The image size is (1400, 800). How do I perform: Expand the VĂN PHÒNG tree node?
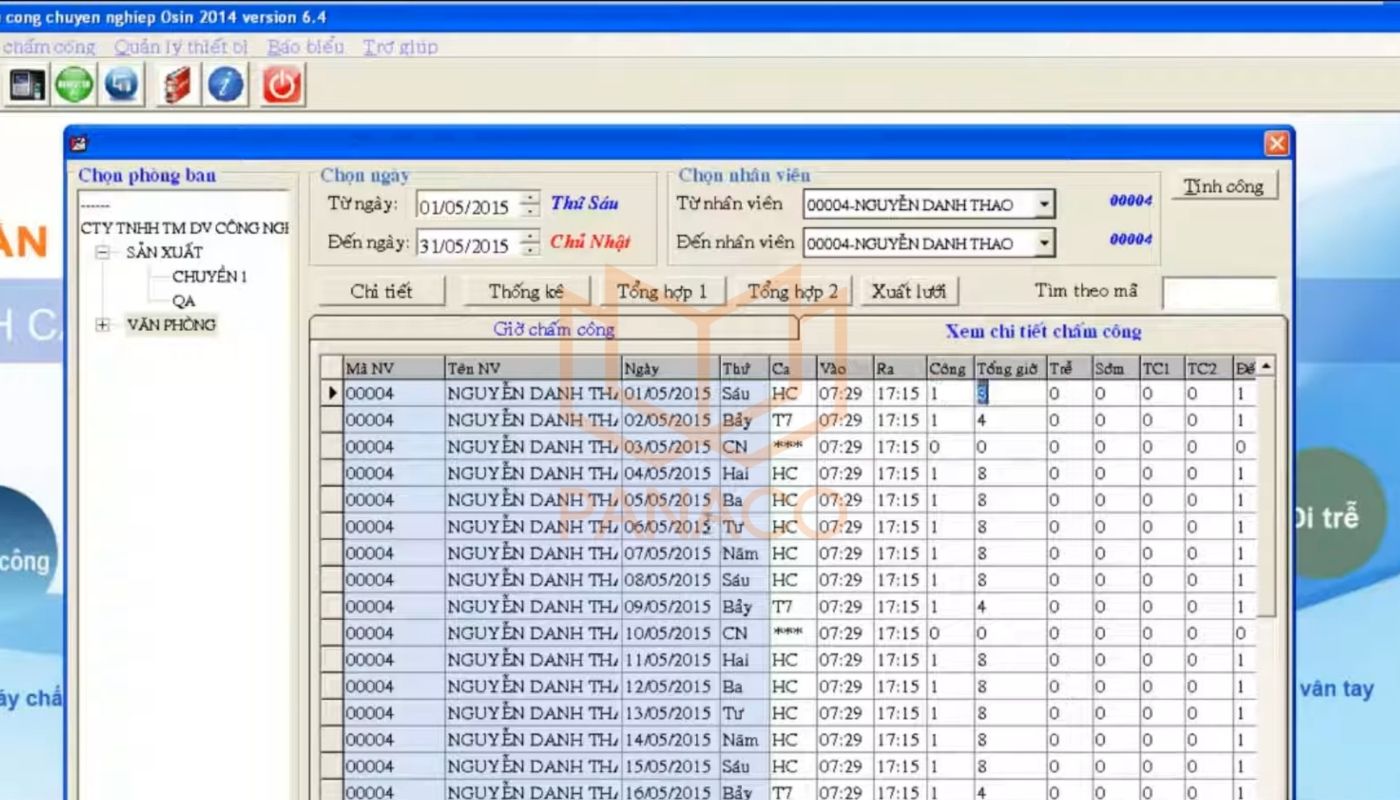point(102,325)
